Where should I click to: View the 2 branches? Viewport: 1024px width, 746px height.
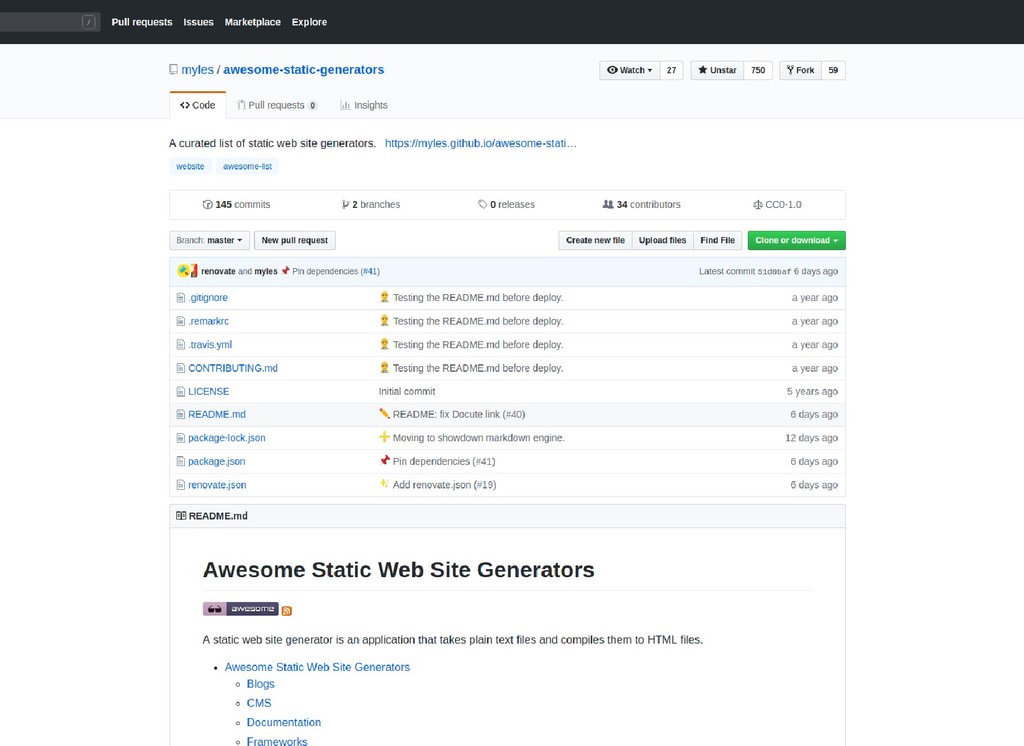(x=371, y=204)
